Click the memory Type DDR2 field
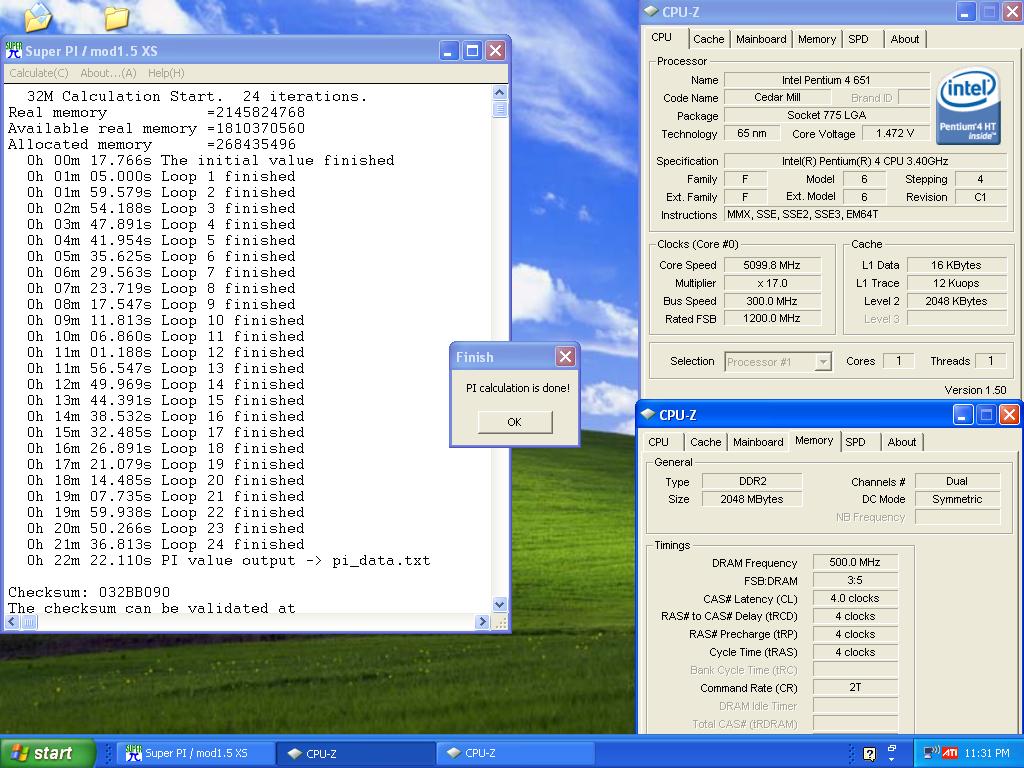The image size is (1024, 768). 752,481
